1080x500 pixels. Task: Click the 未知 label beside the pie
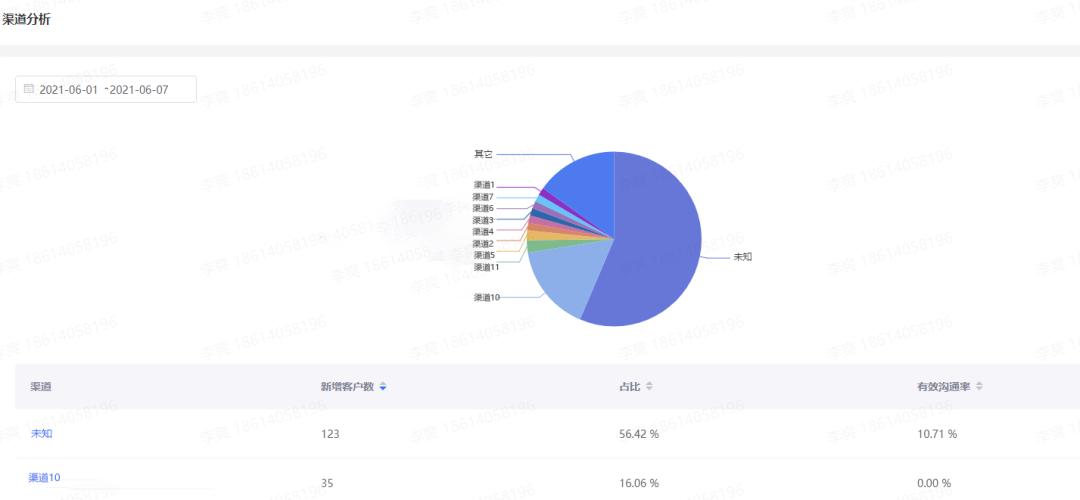742,257
